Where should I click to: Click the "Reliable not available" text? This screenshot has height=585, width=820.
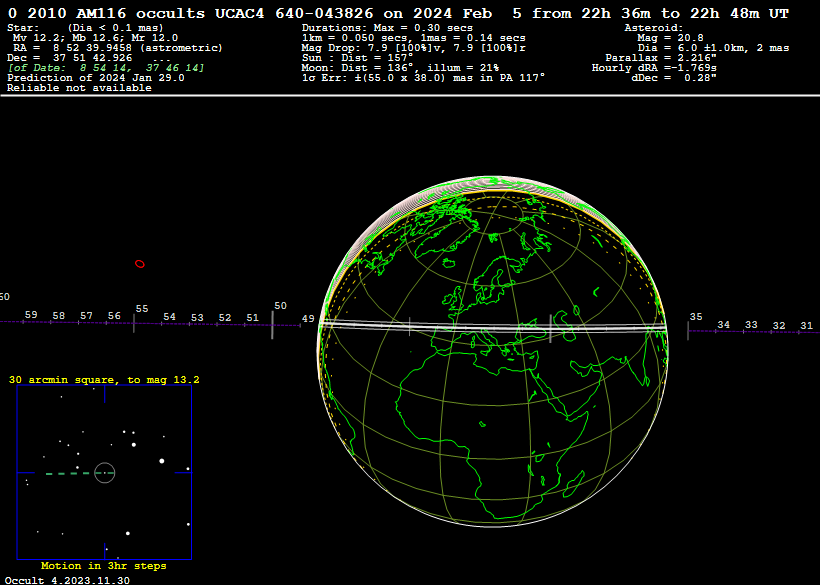tap(79, 88)
